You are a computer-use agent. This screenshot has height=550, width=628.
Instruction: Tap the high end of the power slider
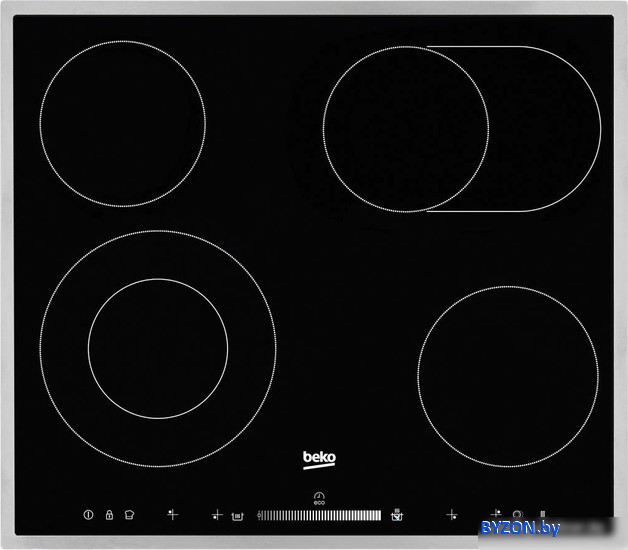coord(377,515)
